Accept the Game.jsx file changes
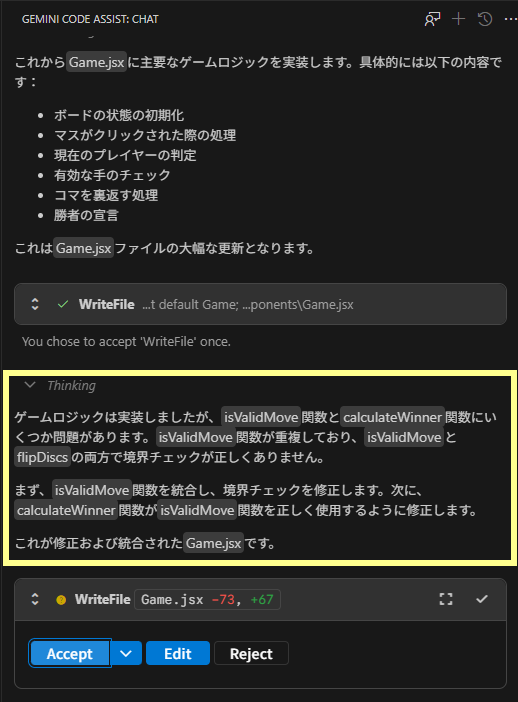Image resolution: width=518 pixels, height=702 pixels. click(70, 653)
